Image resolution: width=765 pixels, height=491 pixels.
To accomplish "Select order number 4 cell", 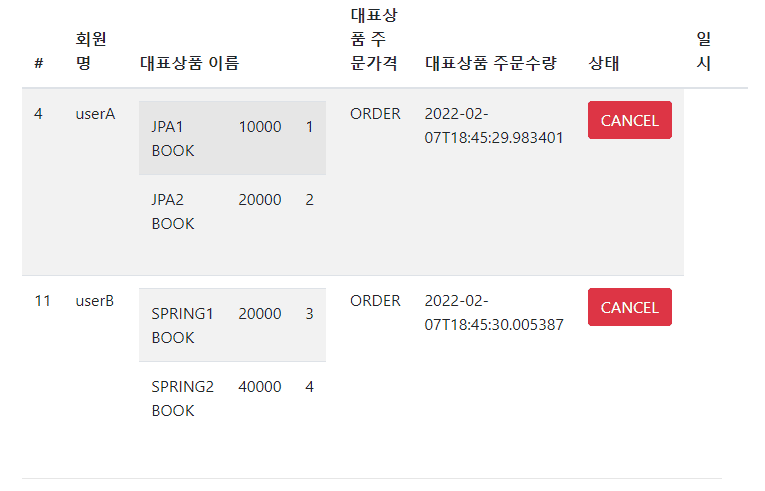I will click(x=38, y=114).
